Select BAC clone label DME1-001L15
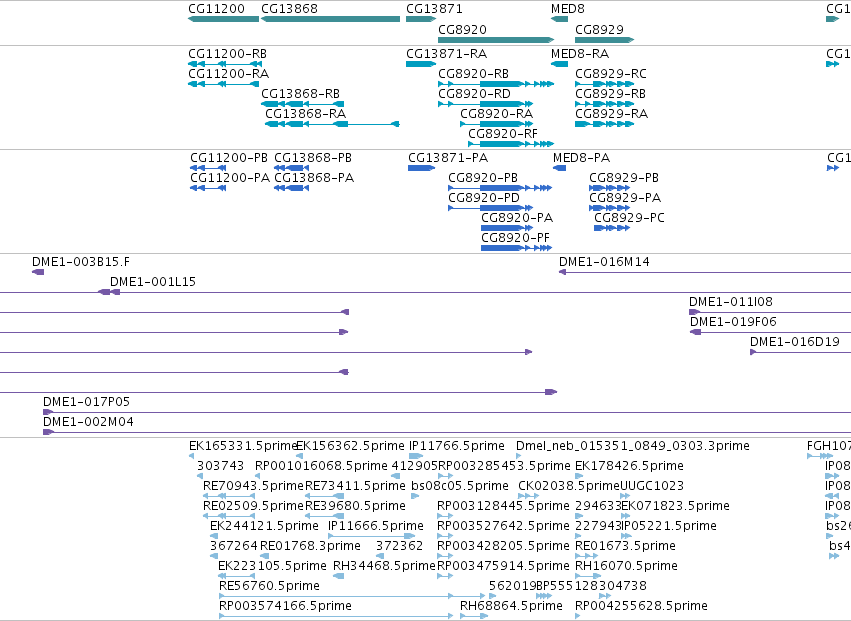 pyautogui.click(x=153, y=282)
